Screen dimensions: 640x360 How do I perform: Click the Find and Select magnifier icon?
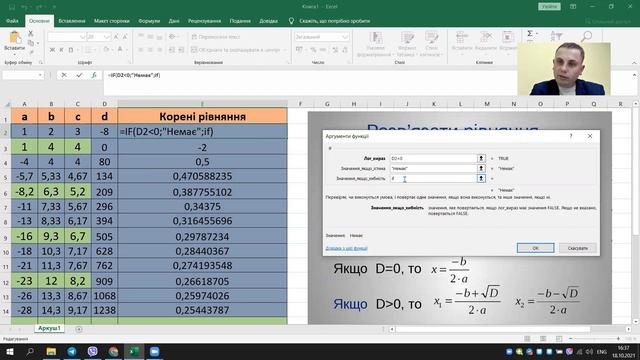click(x=586, y=37)
